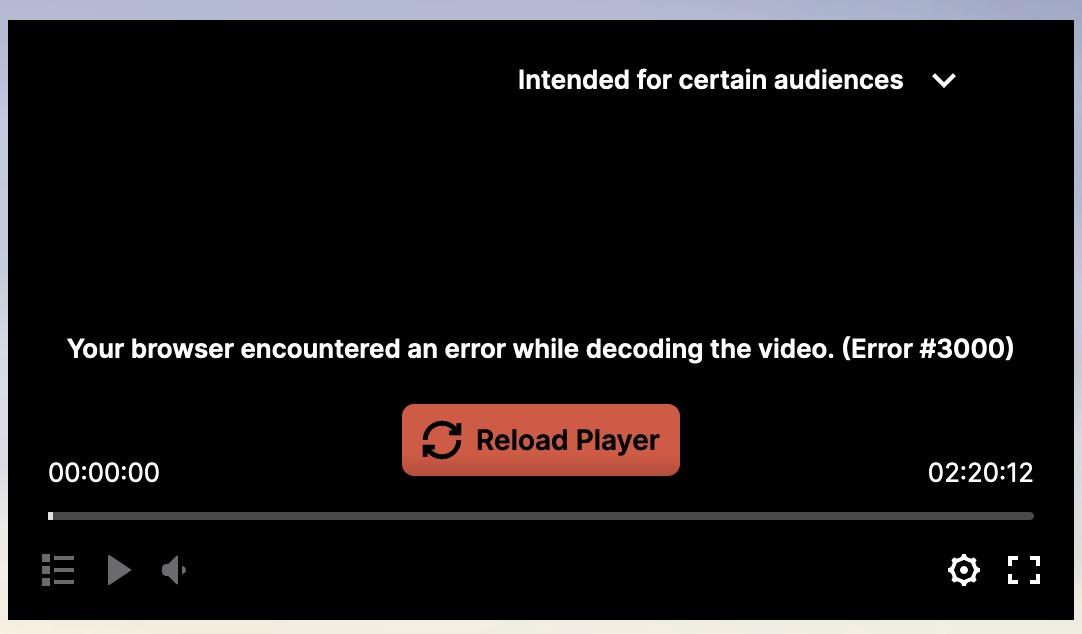1082x634 pixels.
Task: Seek to the middle of the progress bar
Action: 541,516
